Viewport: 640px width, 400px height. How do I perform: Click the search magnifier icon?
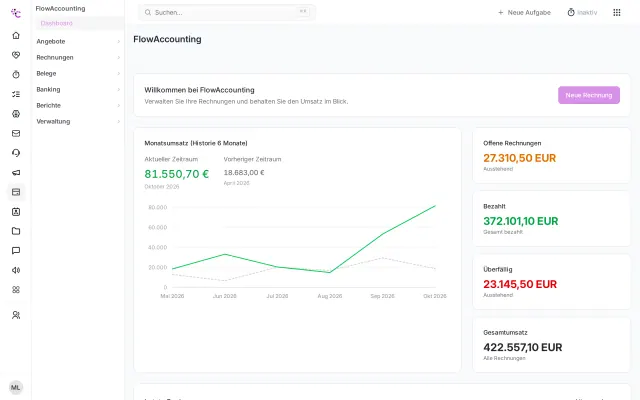pyautogui.click(x=148, y=13)
